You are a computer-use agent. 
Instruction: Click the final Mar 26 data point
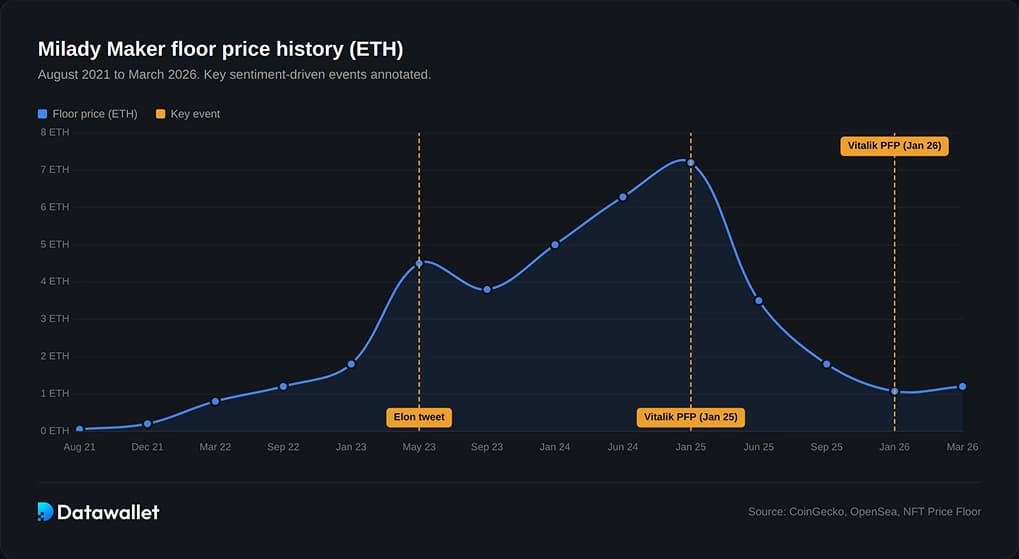coord(962,386)
